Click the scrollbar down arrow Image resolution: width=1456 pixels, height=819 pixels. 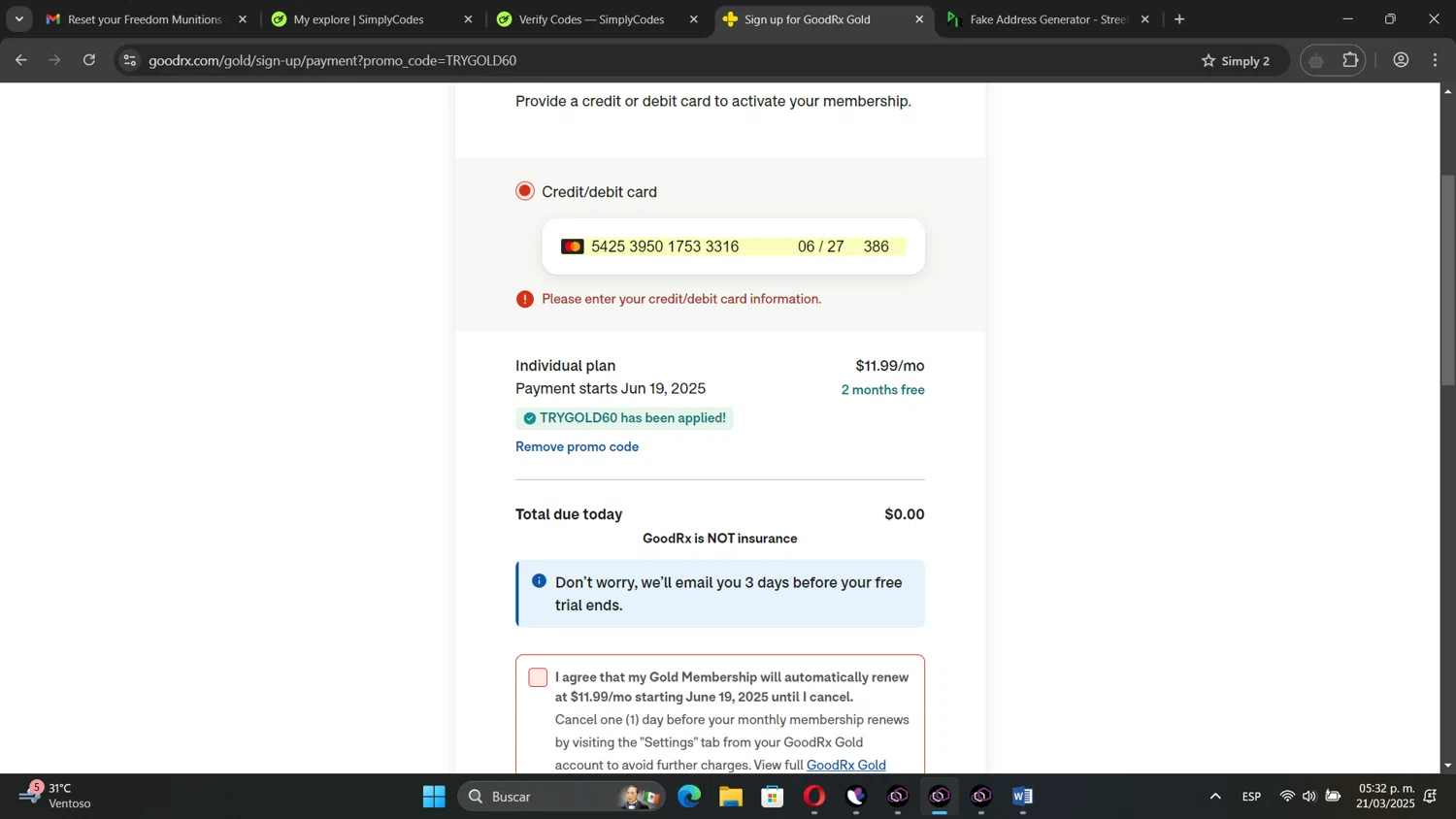[x=1447, y=766]
